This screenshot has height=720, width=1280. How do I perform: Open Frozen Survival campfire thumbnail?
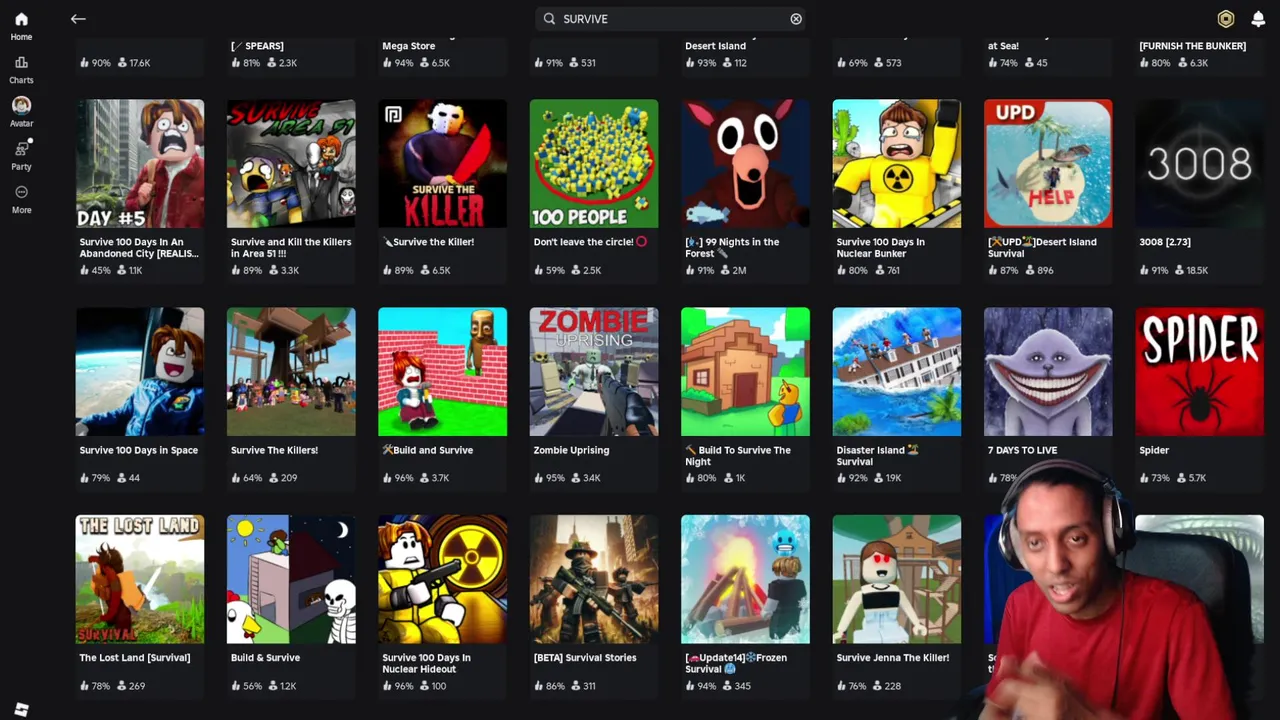pyautogui.click(x=745, y=579)
